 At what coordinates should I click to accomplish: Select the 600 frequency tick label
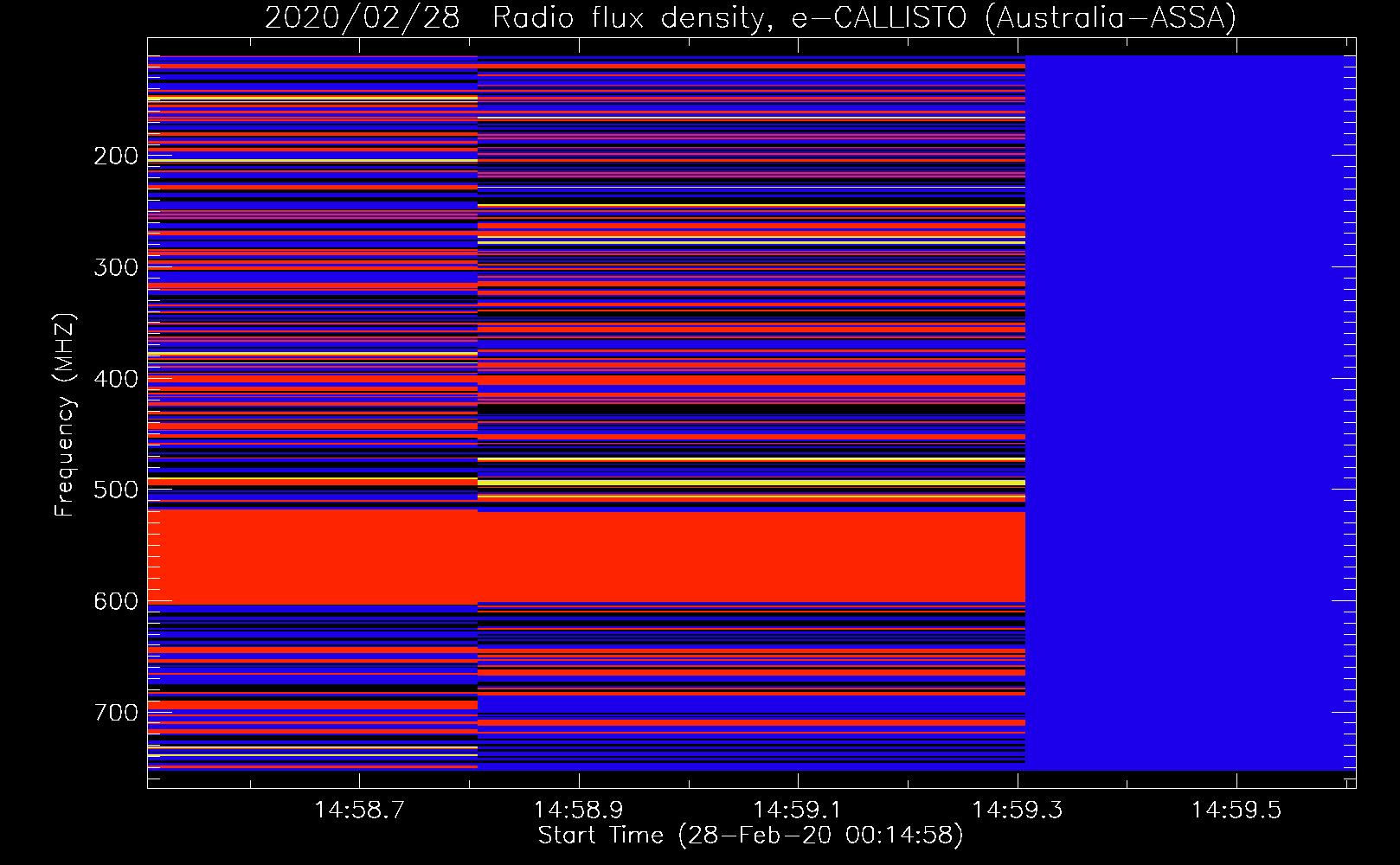[x=116, y=601]
